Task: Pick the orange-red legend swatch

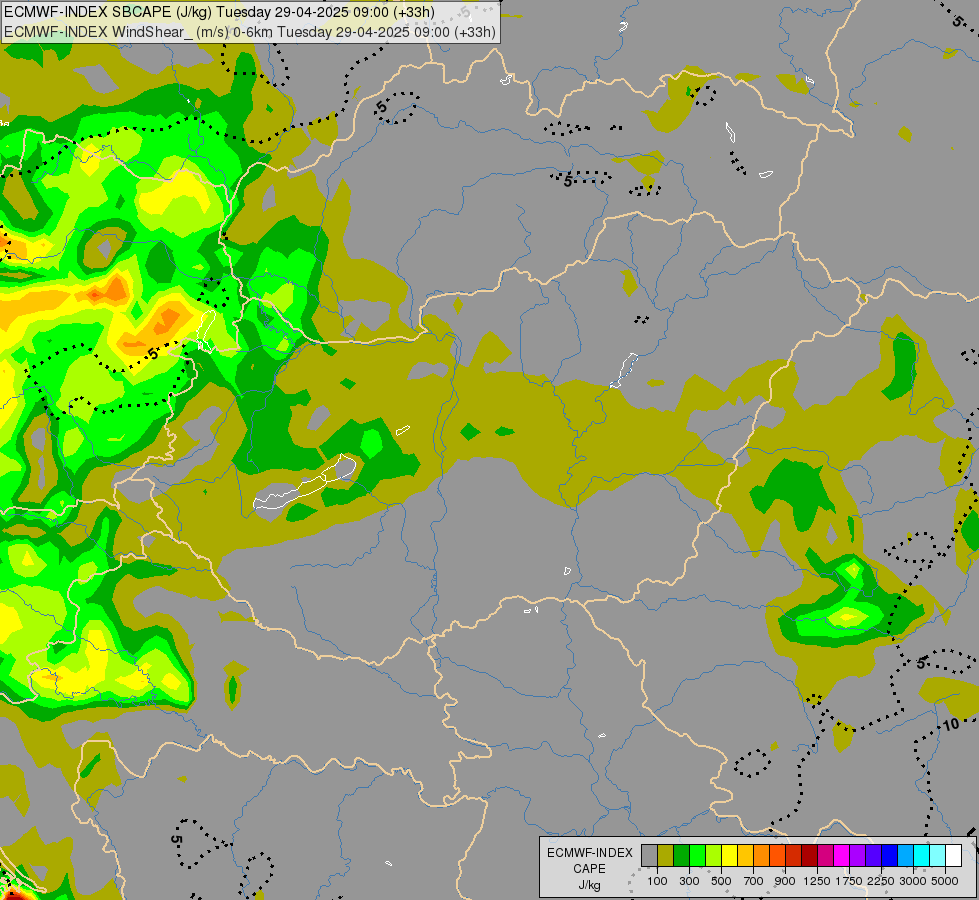Action: click(x=777, y=856)
